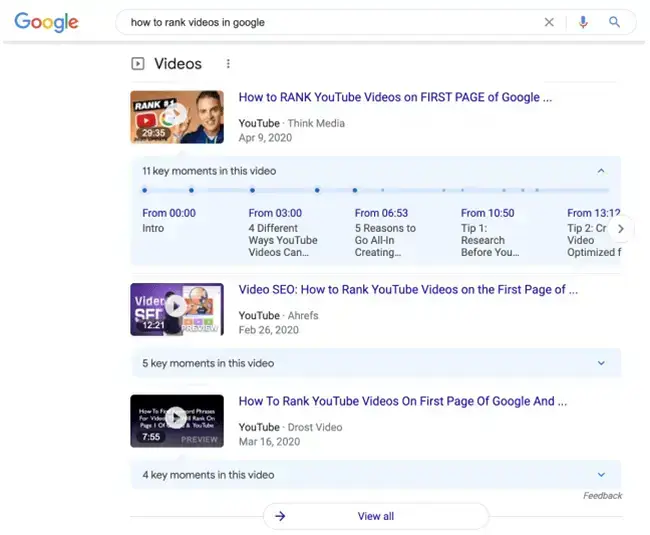Open the Think Media video thumbnail
The image size is (650, 535).
[x=175, y=117]
